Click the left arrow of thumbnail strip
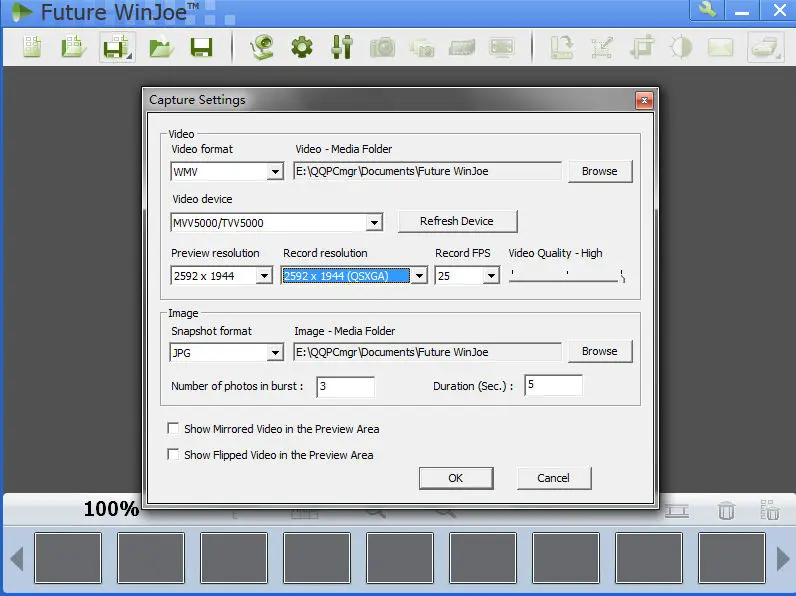The height and width of the screenshot is (596, 796). pos(17,558)
